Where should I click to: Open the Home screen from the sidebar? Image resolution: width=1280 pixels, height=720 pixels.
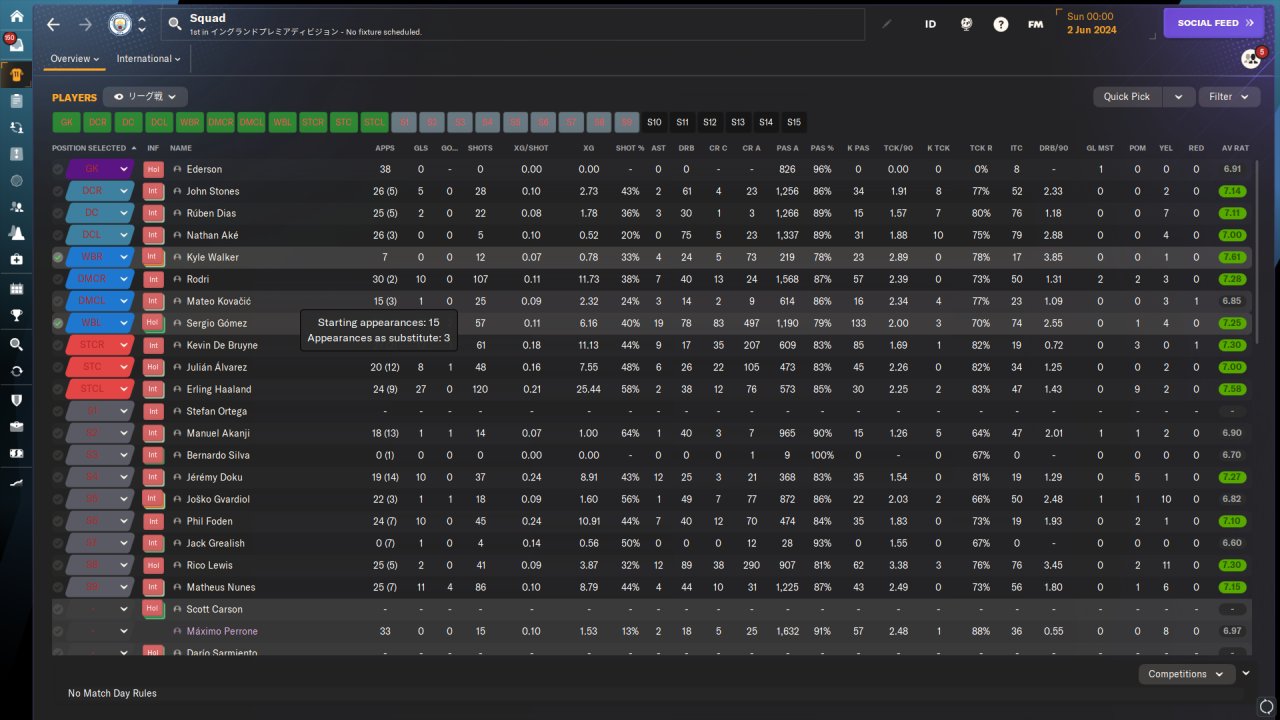[16, 16]
